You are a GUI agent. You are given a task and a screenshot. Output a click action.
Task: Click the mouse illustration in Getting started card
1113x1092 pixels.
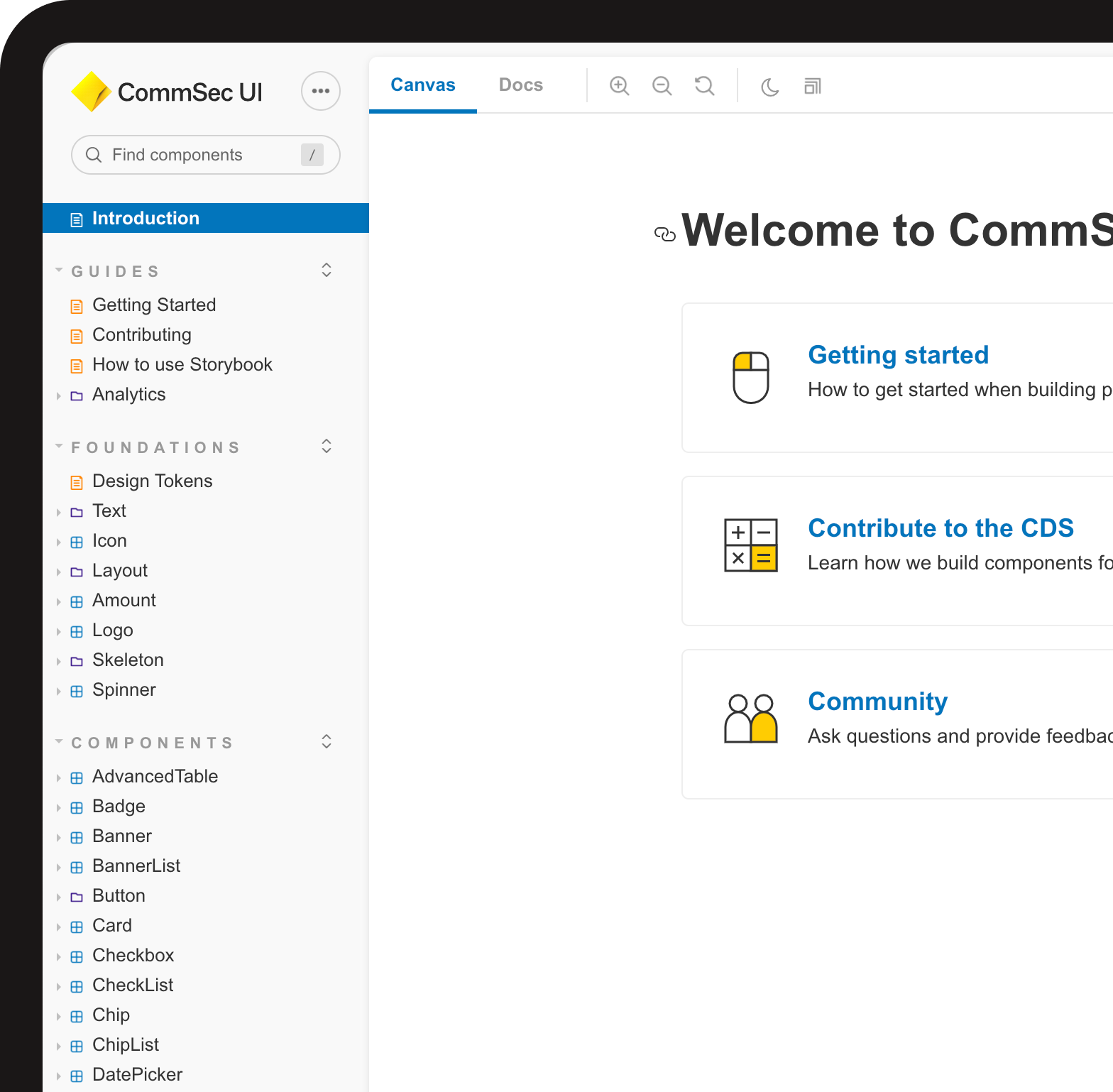(x=751, y=378)
